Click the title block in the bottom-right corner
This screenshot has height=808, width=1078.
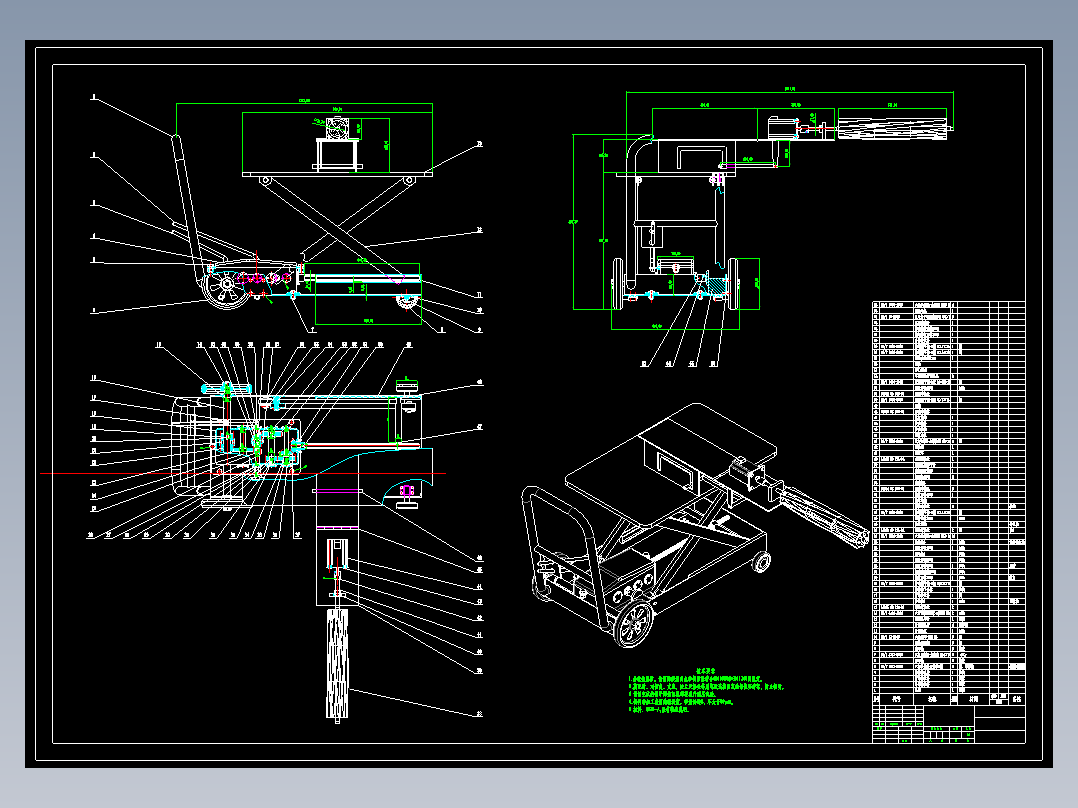(x=949, y=724)
